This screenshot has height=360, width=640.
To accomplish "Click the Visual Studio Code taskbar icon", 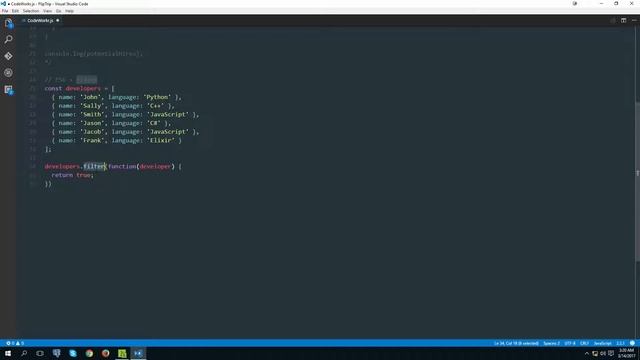I will 138,353.
